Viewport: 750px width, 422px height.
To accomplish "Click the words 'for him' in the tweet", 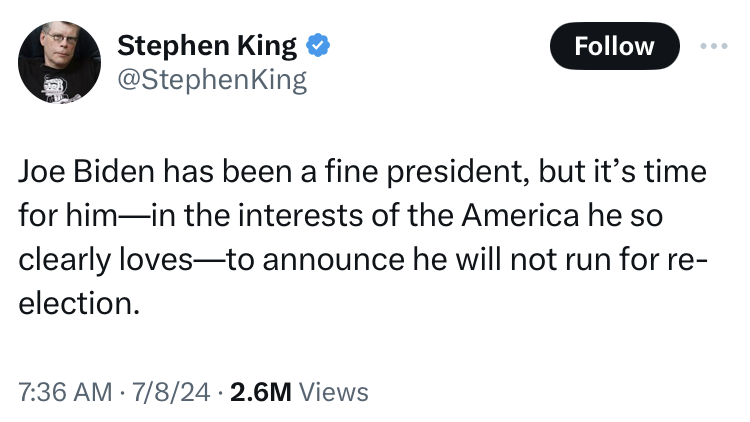I will click(58, 215).
